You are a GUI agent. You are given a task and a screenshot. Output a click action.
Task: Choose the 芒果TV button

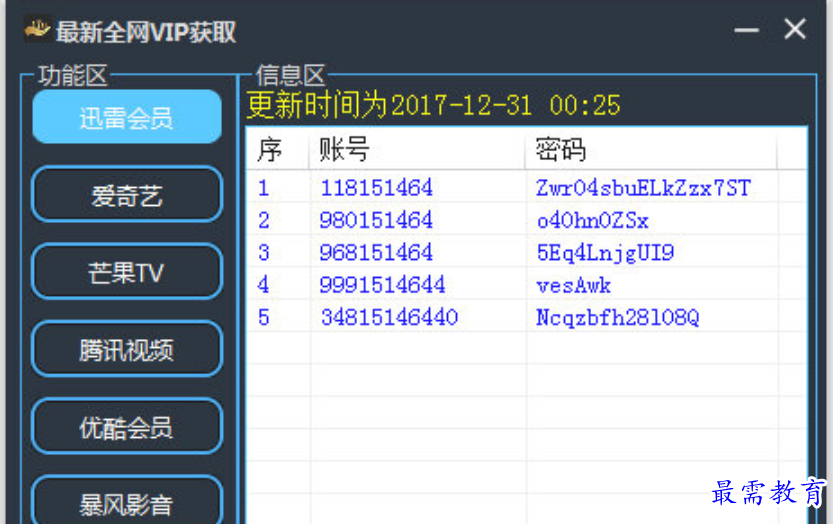(127, 272)
